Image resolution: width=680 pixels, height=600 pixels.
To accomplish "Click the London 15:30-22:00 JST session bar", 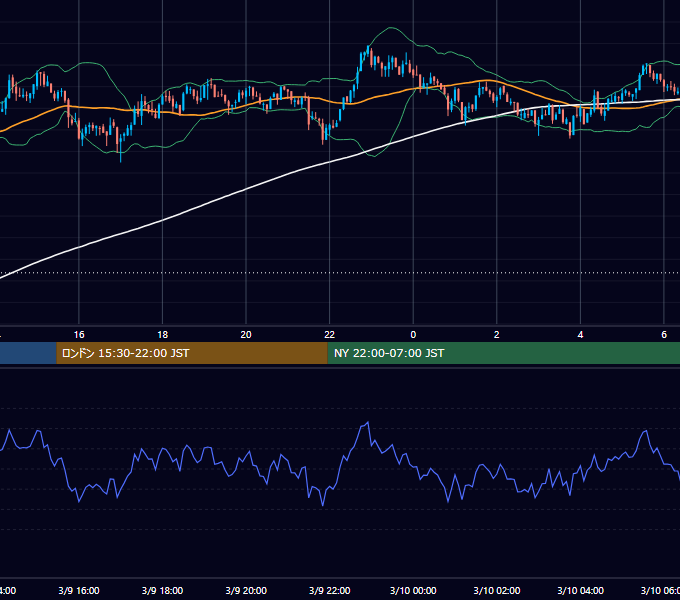I will coord(192,353).
